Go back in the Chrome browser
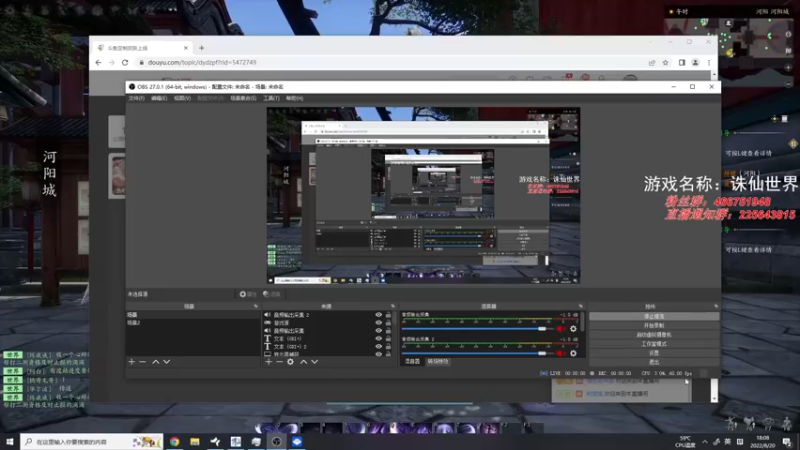 pyautogui.click(x=98, y=62)
